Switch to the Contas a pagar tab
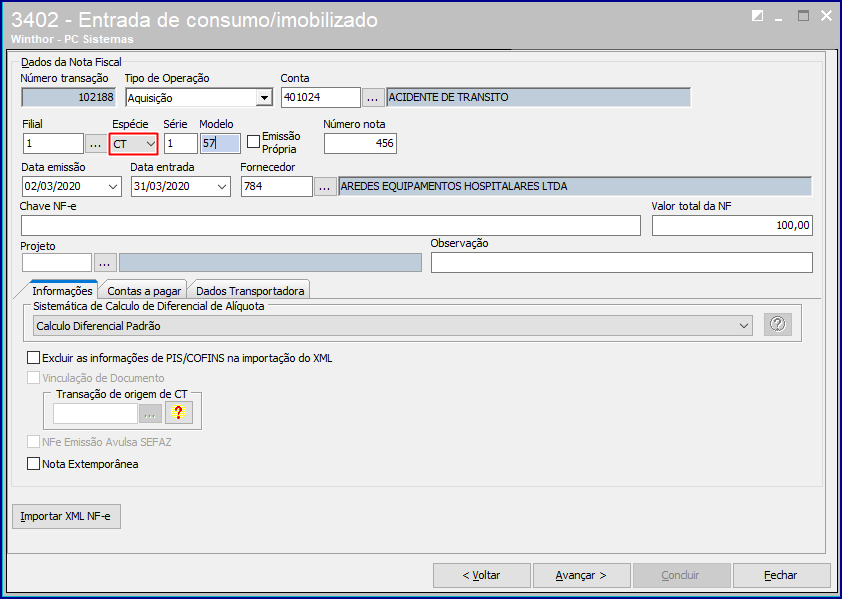Screen dimensions: 842x599 [144, 291]
